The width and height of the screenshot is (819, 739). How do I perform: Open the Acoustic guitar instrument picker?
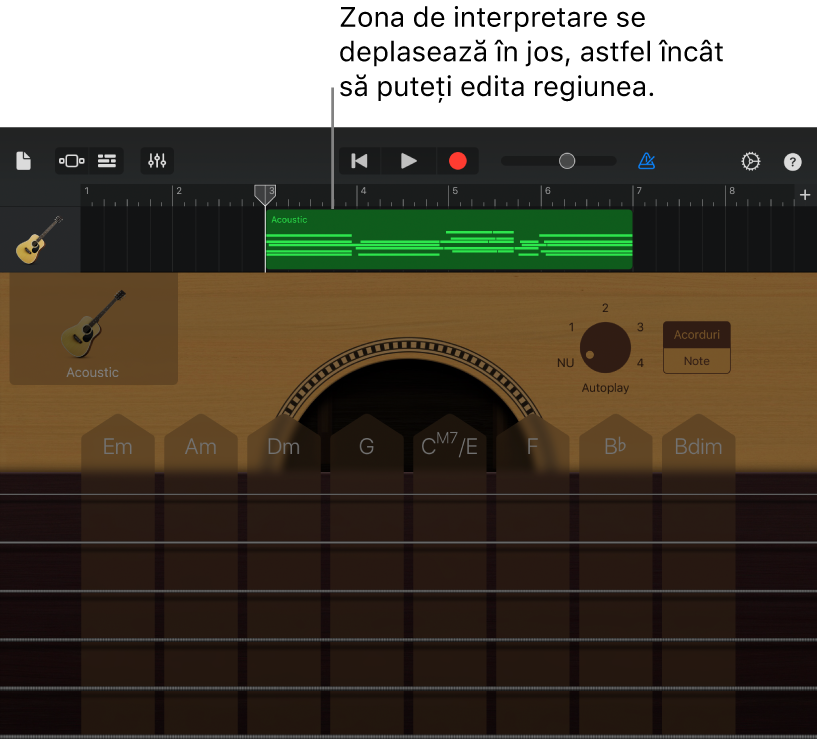click(x=93, y=330)
